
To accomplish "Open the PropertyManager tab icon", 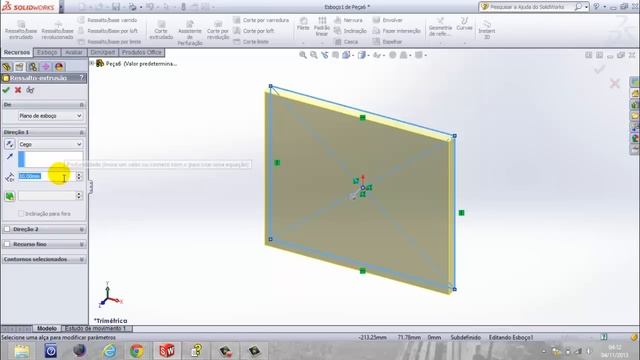I will 19,67.
